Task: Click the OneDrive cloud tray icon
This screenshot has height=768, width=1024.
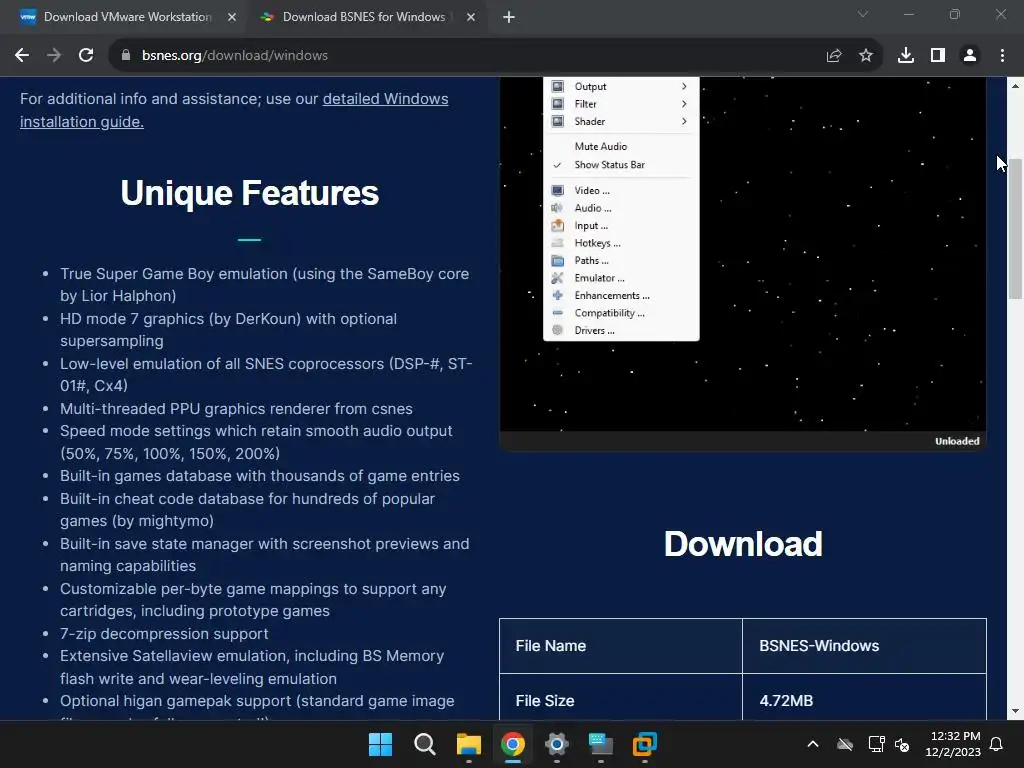Action: 845,744
